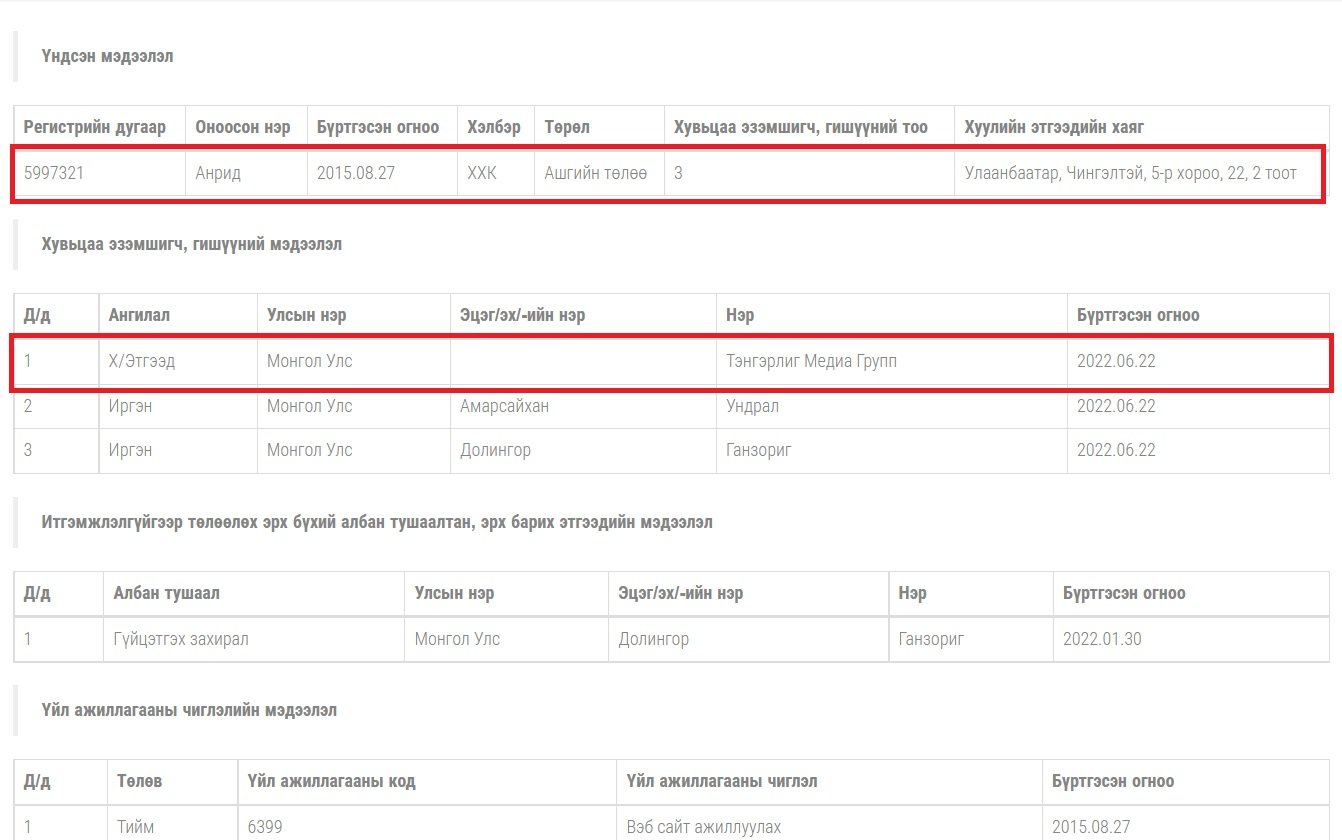Click "Монгол Улс" in the Тэнгэрлиг Медиа Групп row

(309, 361)
